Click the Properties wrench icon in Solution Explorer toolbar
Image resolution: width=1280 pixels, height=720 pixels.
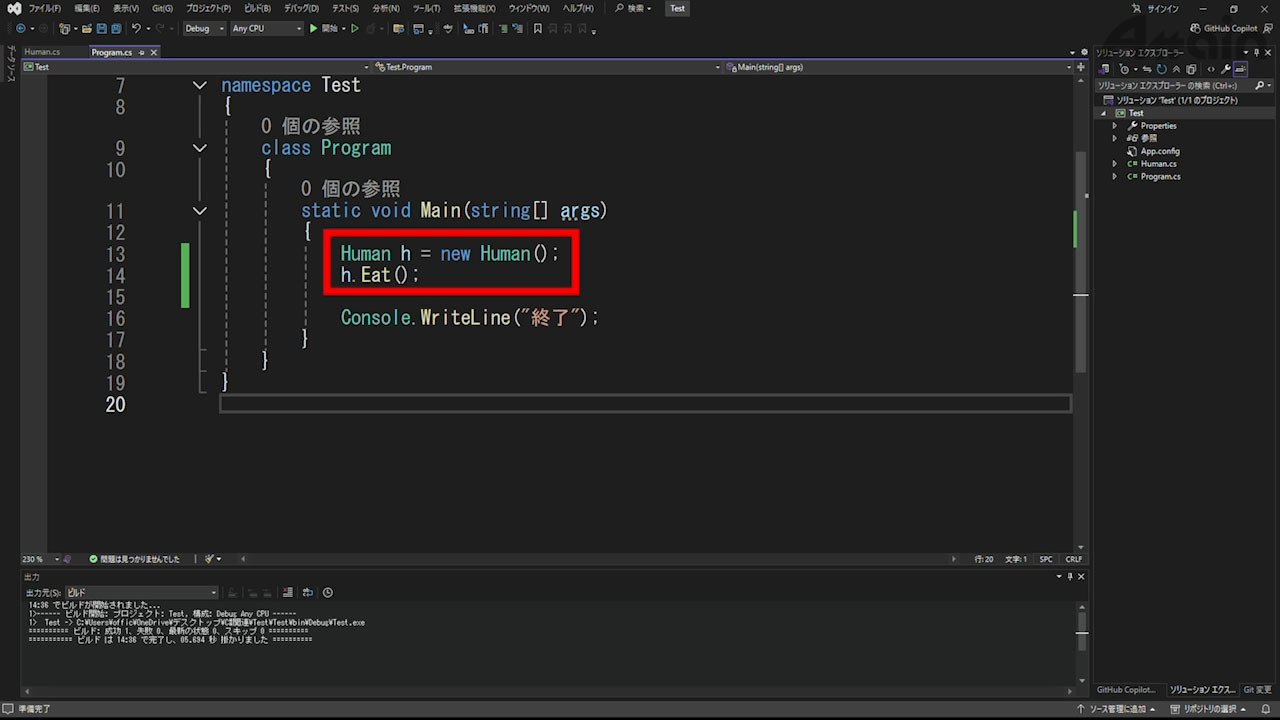1226,69
